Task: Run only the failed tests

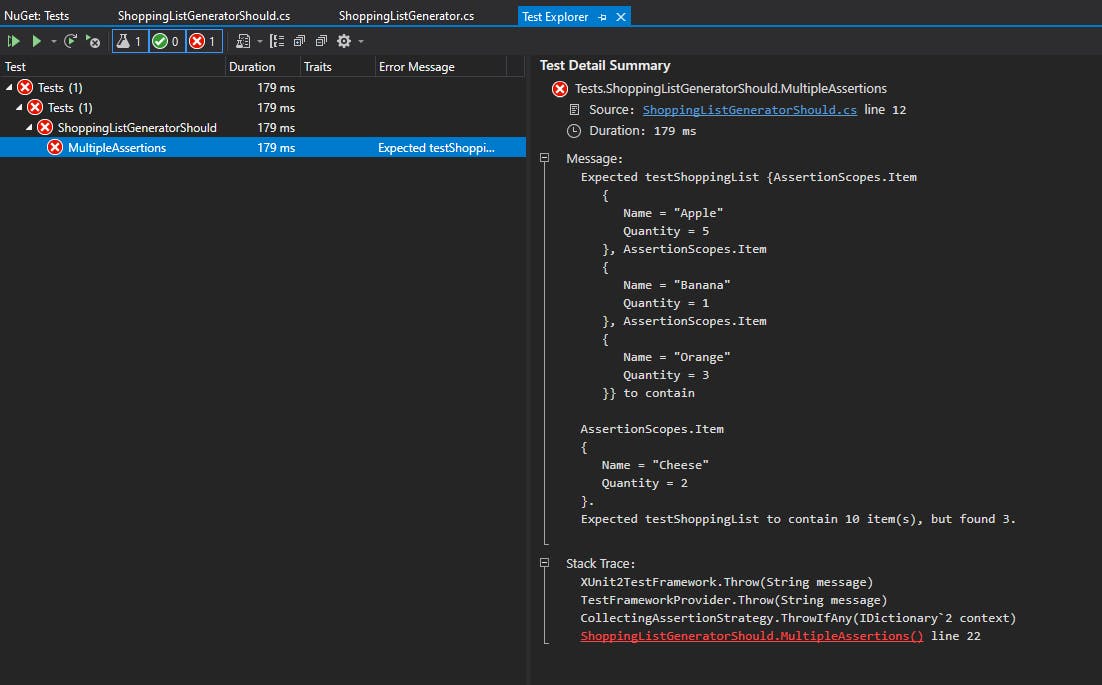Action: tap(92, 41)
